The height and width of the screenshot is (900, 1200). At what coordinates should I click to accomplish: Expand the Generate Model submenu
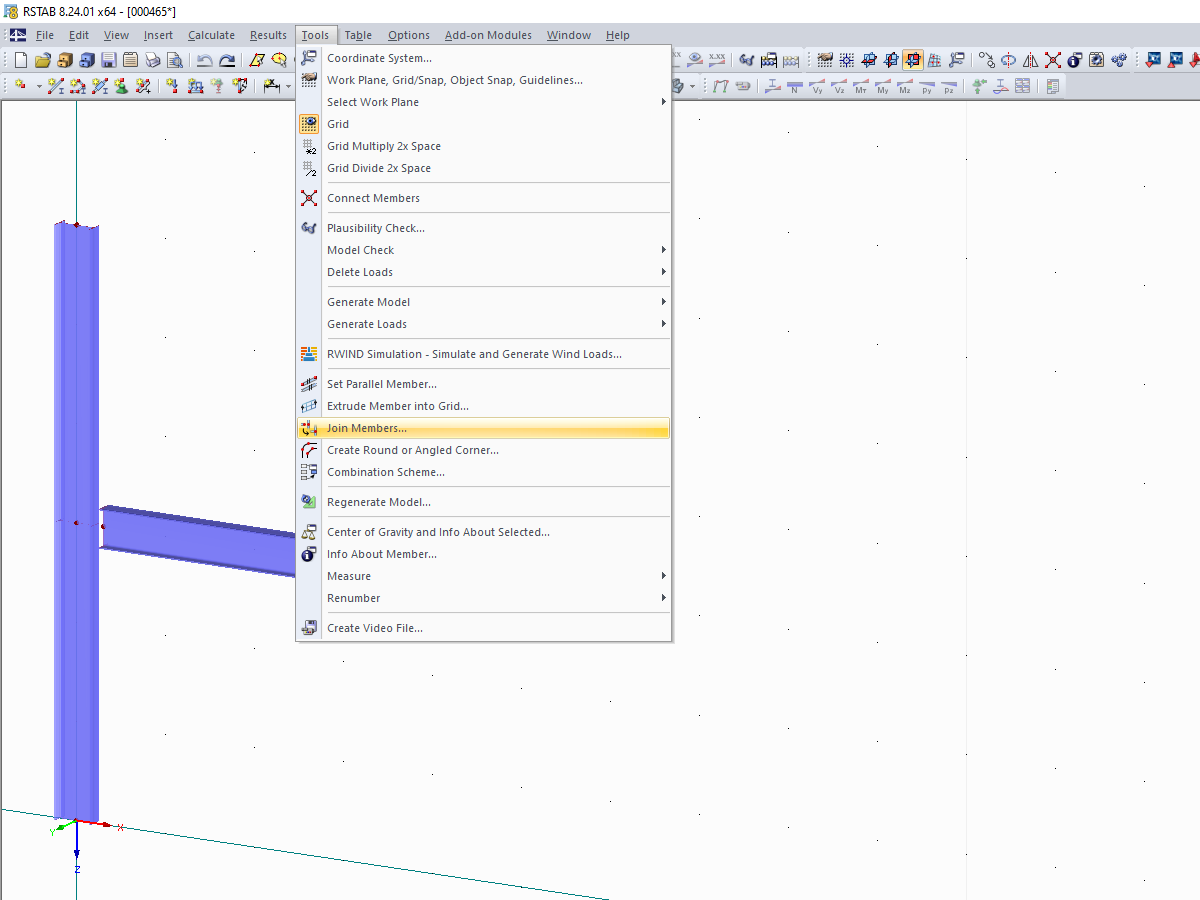[483, 302]
